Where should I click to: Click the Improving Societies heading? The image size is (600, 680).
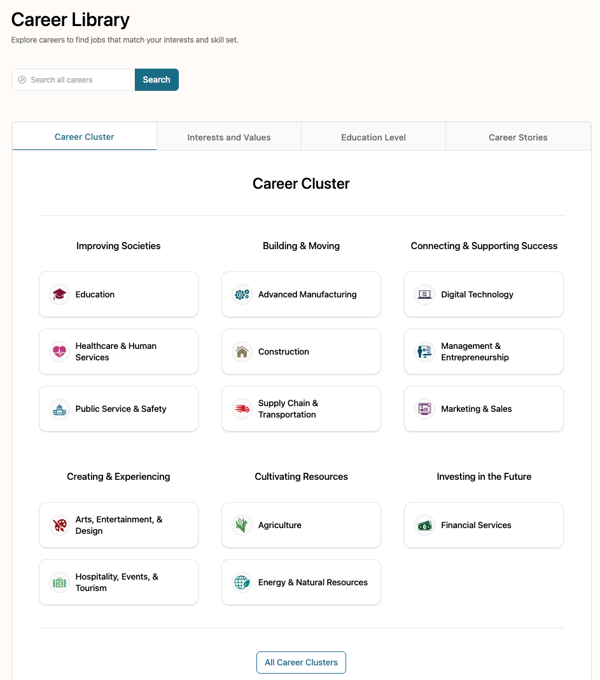click(118, 246)
